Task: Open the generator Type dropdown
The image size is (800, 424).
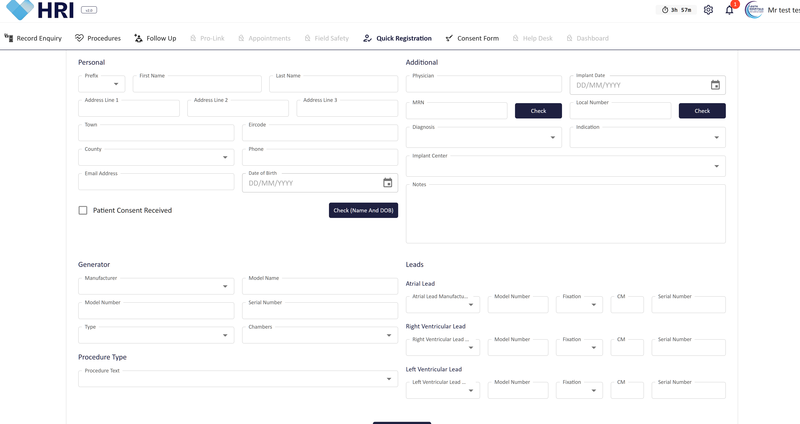Action: point(156,335)
